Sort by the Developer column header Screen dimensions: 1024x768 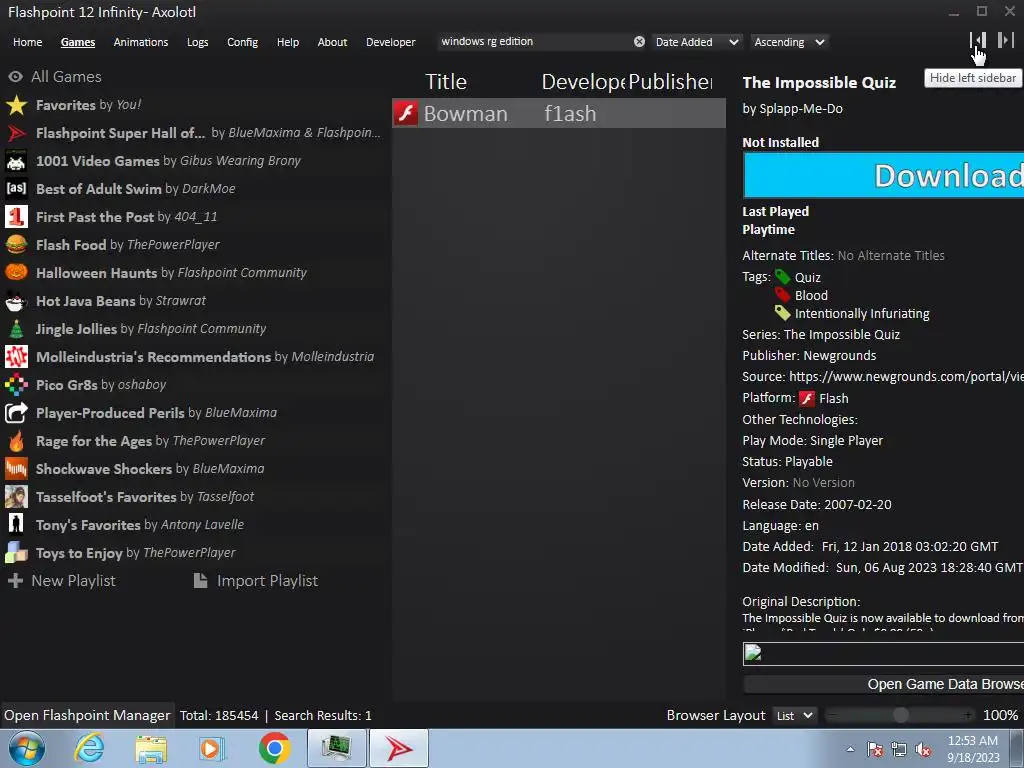[x=583, y=82]
